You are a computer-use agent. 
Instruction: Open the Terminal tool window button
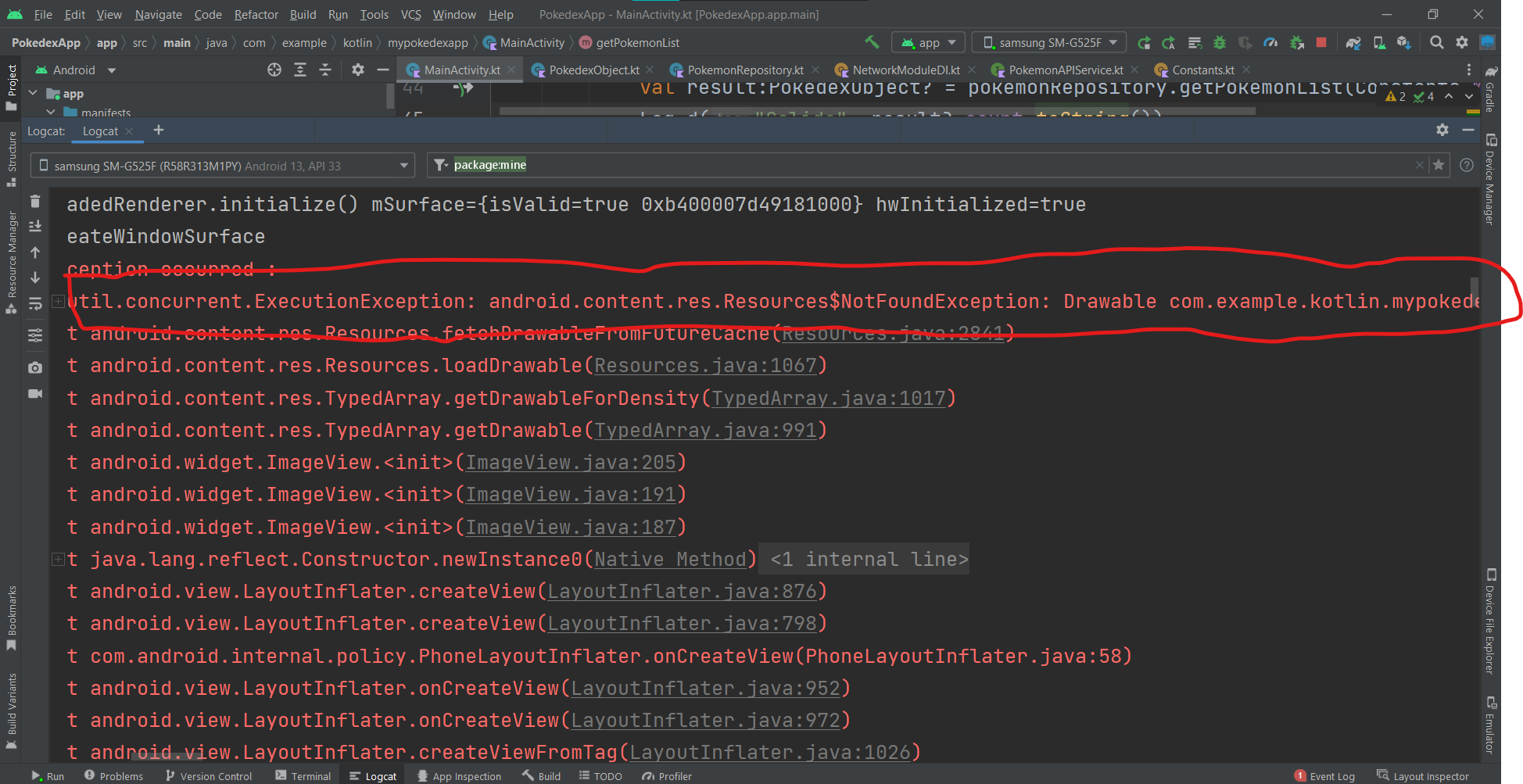[303, 776]
